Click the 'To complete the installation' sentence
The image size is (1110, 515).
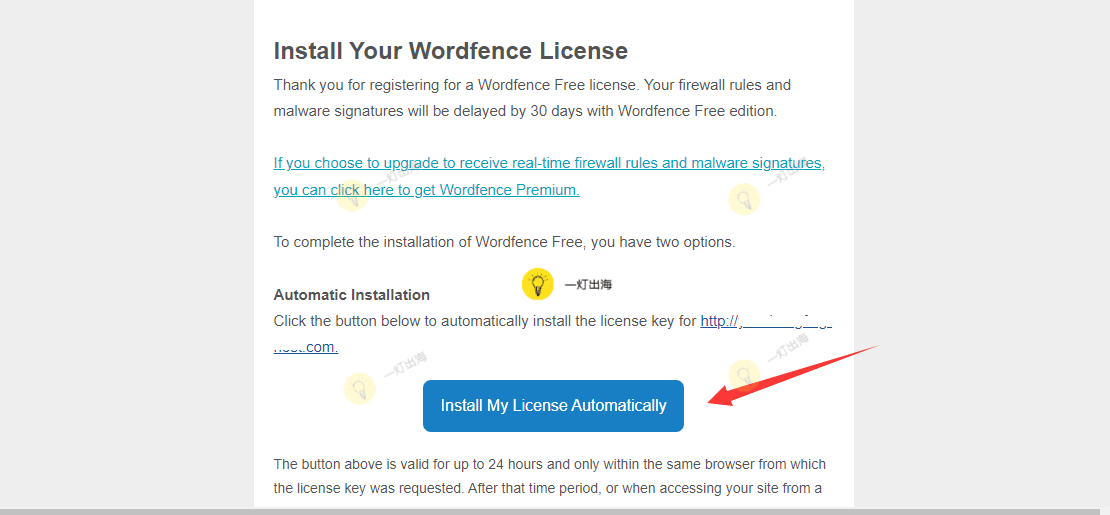point(505,242)
